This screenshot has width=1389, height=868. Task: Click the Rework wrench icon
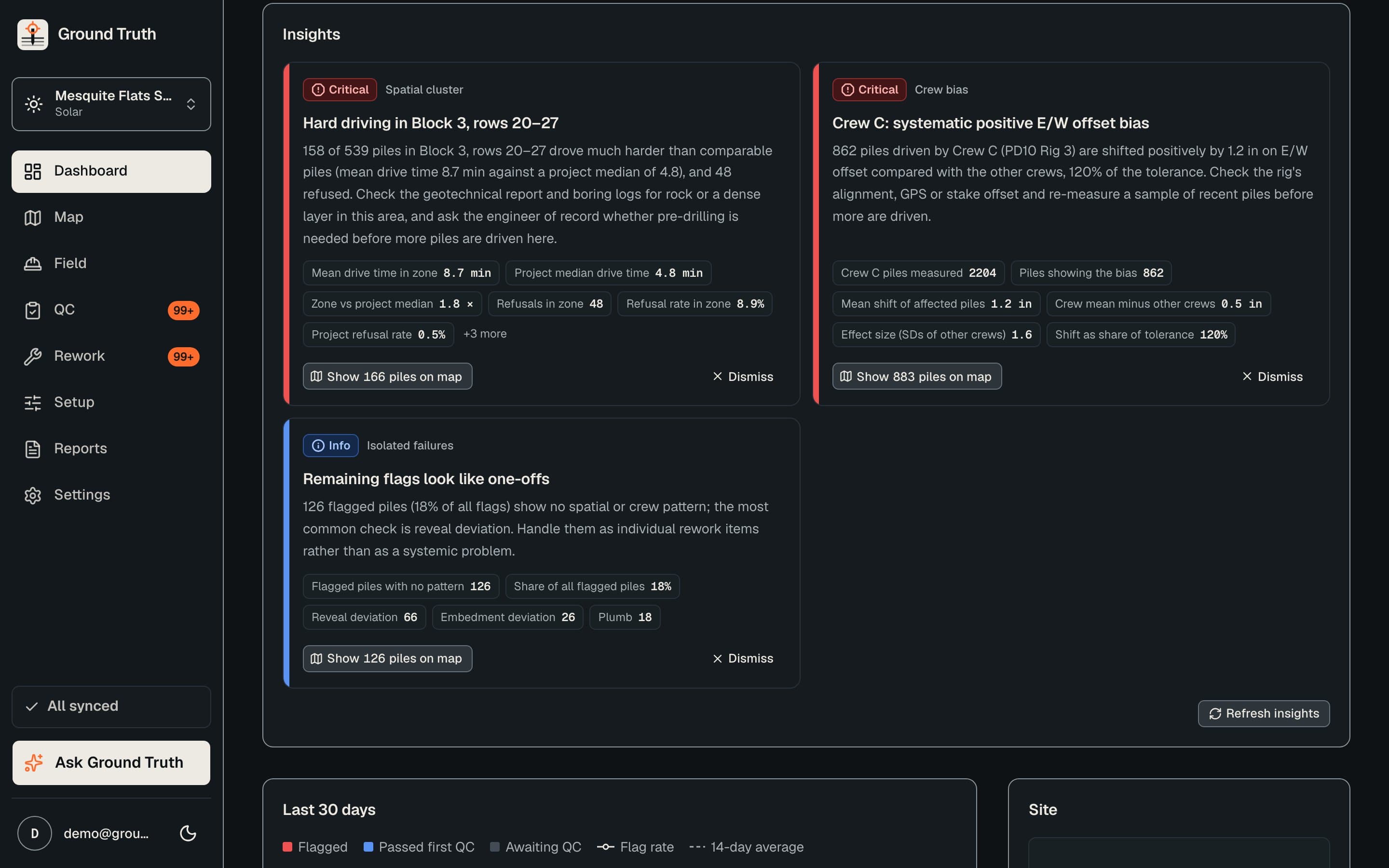tap(33, 356)
